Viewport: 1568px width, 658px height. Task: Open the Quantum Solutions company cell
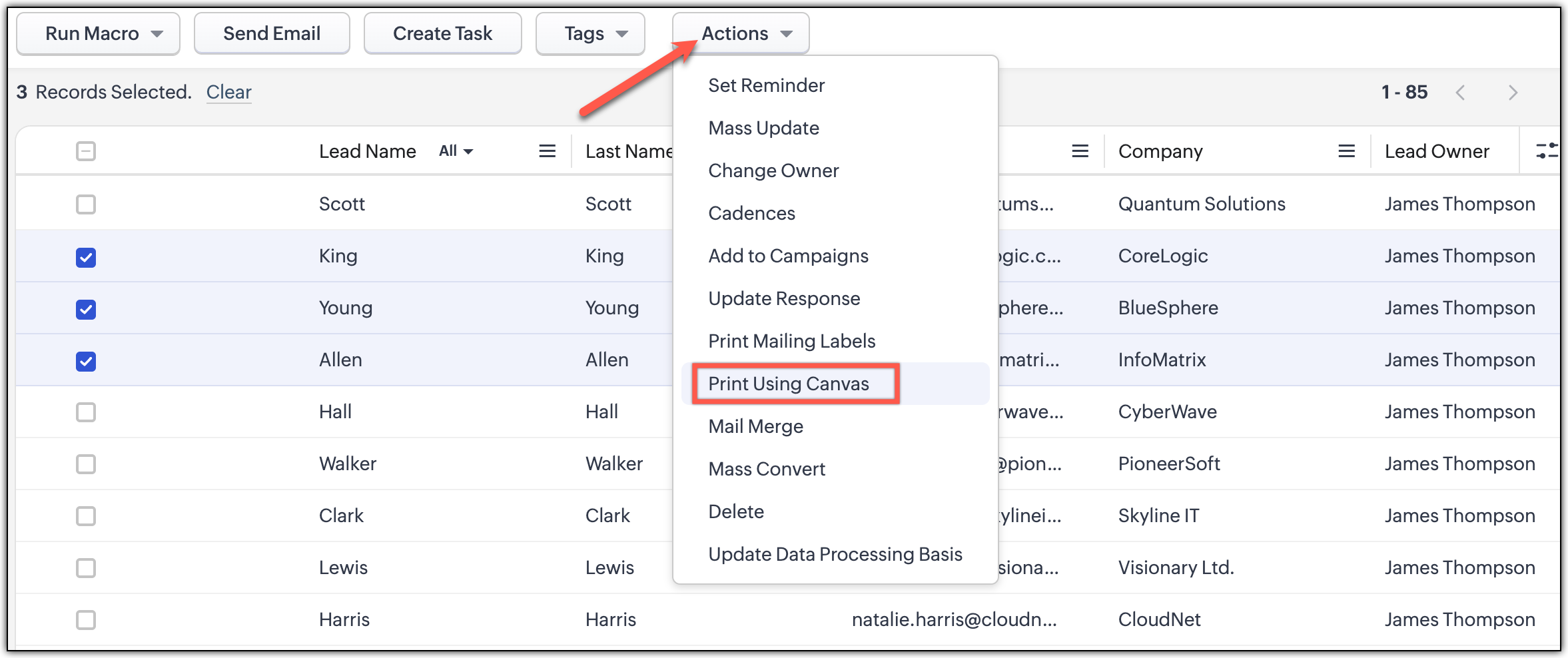[1201, 204]
